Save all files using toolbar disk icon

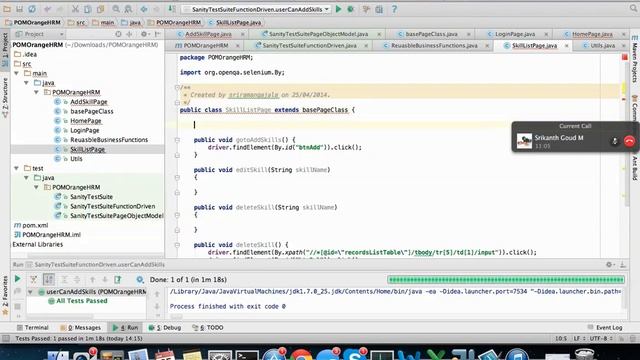pyautogui.click(x=19, y=9)
